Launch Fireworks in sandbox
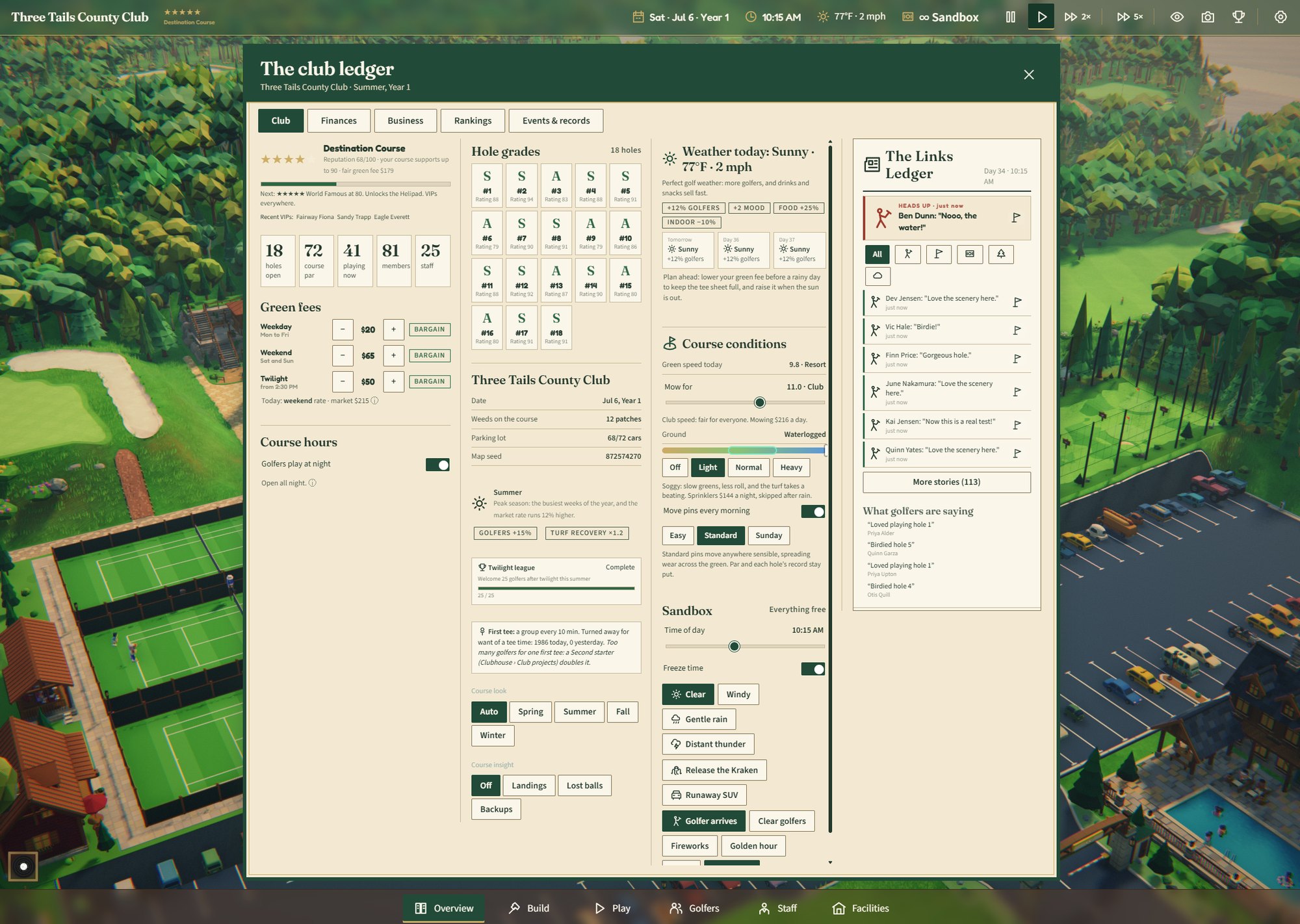 point(690,846)
